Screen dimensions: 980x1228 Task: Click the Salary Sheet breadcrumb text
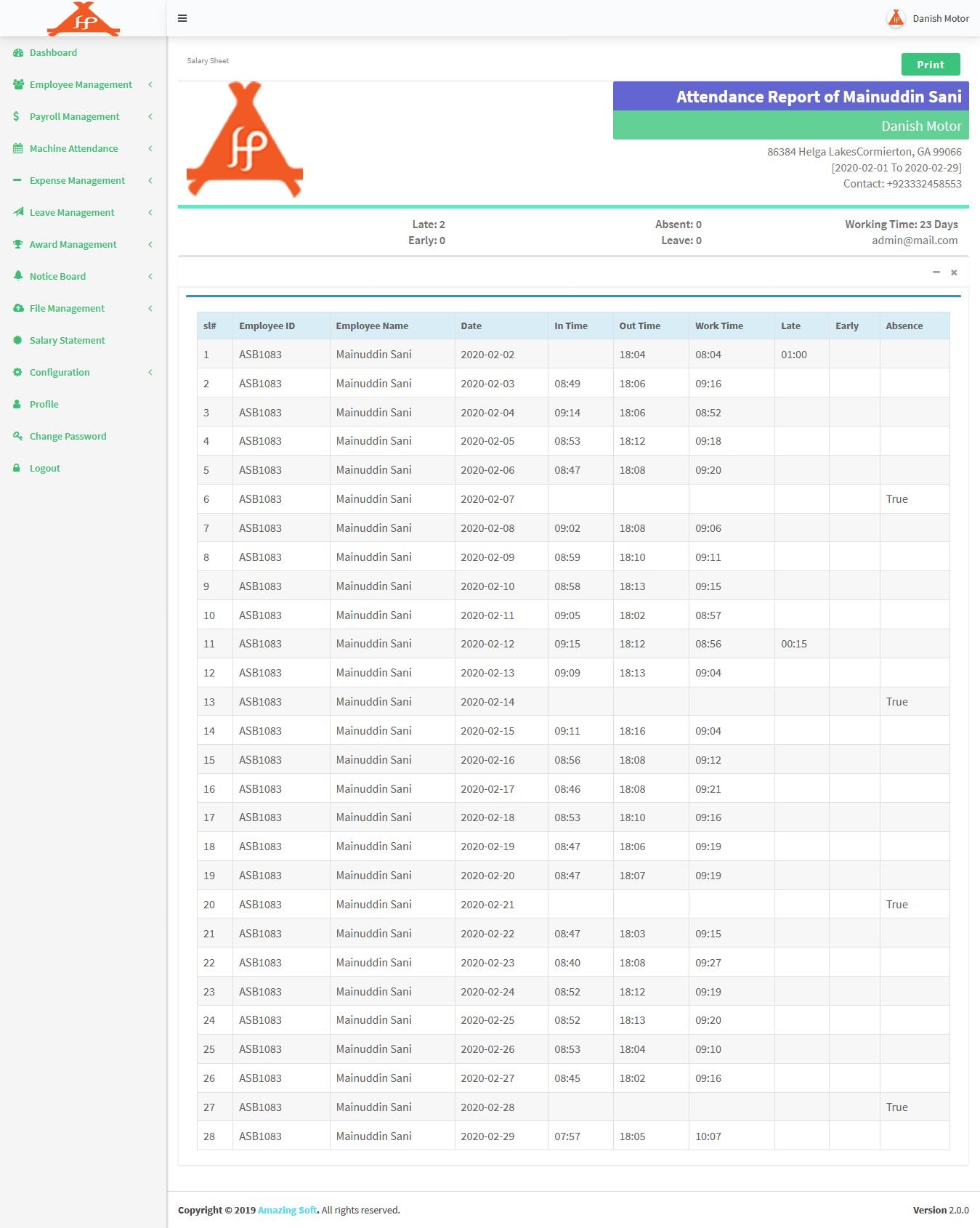[x=208, y=61]
